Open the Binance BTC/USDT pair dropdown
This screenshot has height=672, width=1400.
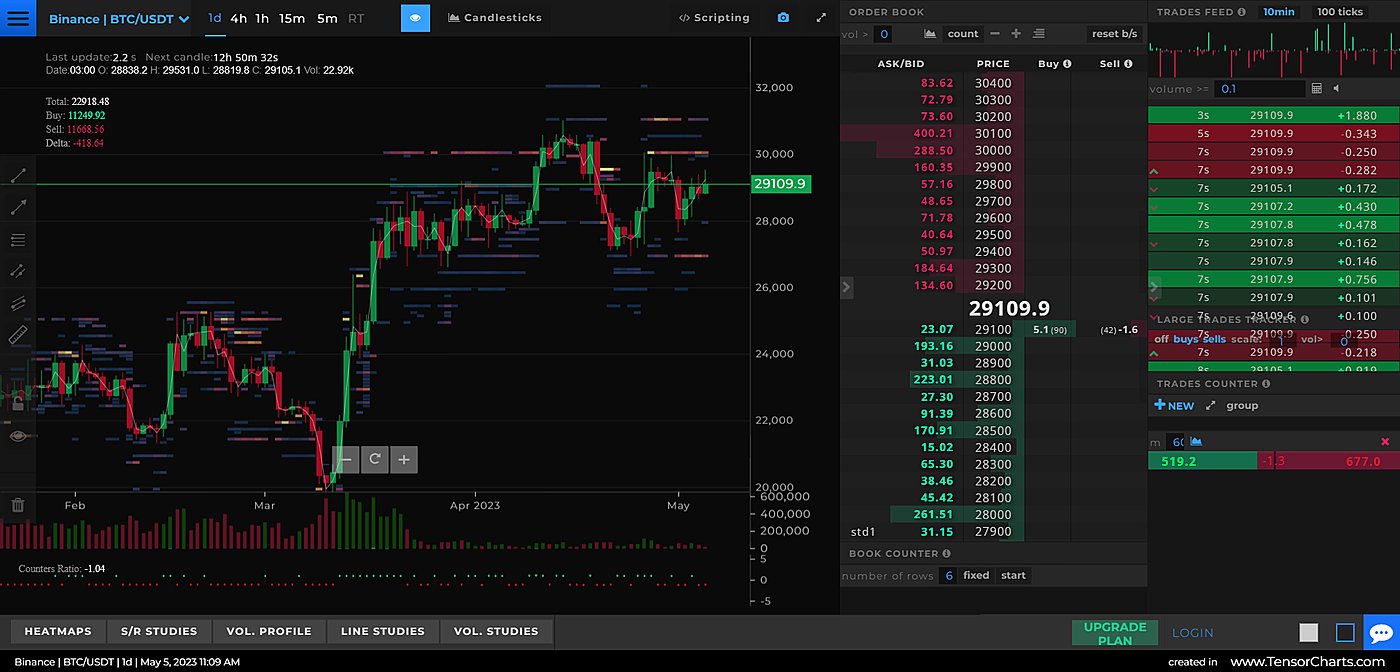tap(119, 19)
